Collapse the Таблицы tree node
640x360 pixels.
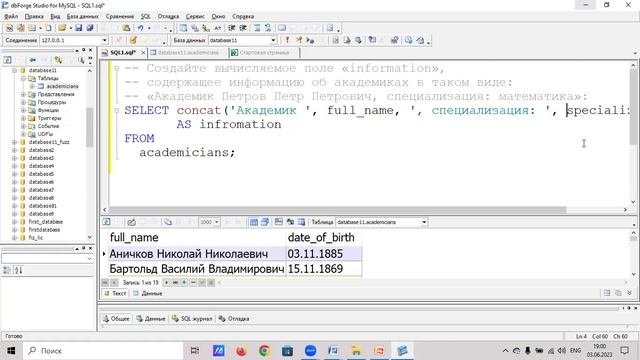[23, 78]
